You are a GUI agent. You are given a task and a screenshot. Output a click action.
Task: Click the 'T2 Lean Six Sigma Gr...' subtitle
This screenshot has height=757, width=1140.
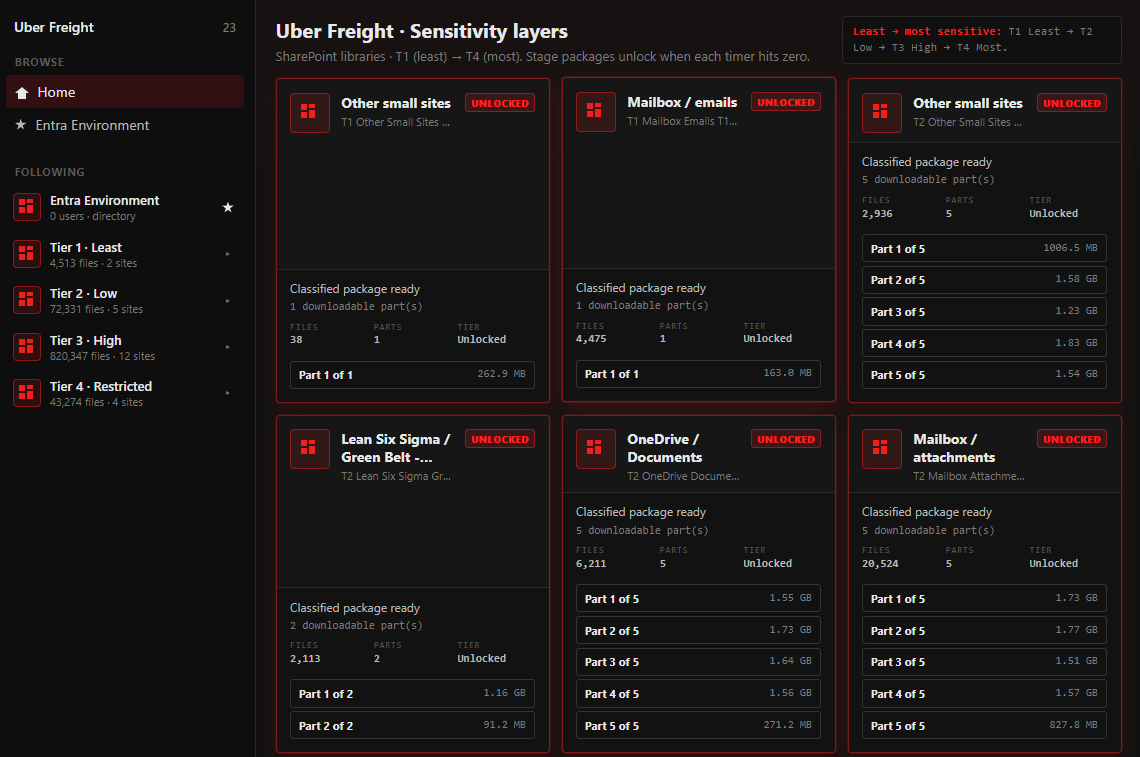[396, 476]
